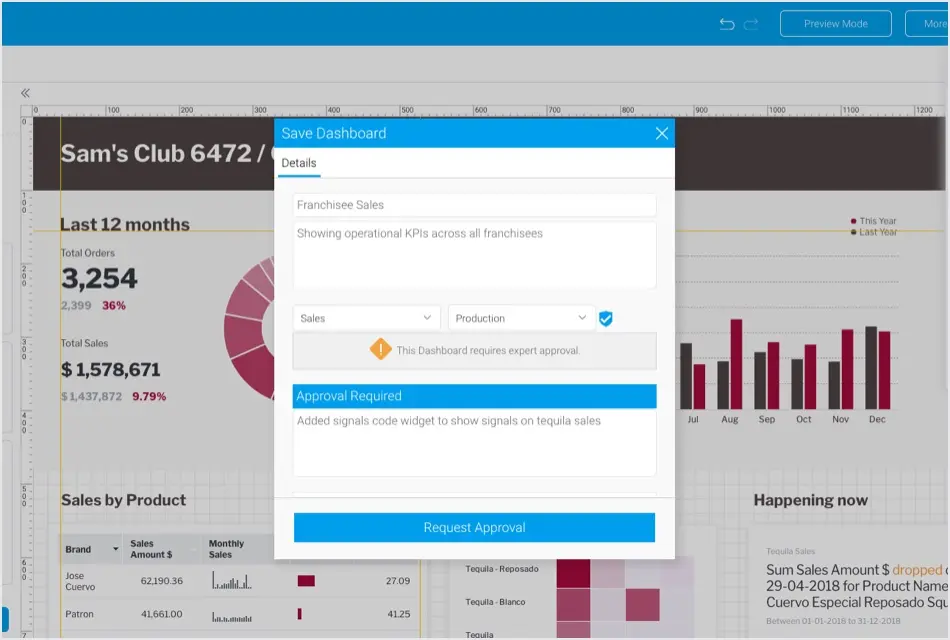Click the orange warning diamond icon
Viewport: 950px width, 640px height.
pyautogui.click(x=380, y=349)
